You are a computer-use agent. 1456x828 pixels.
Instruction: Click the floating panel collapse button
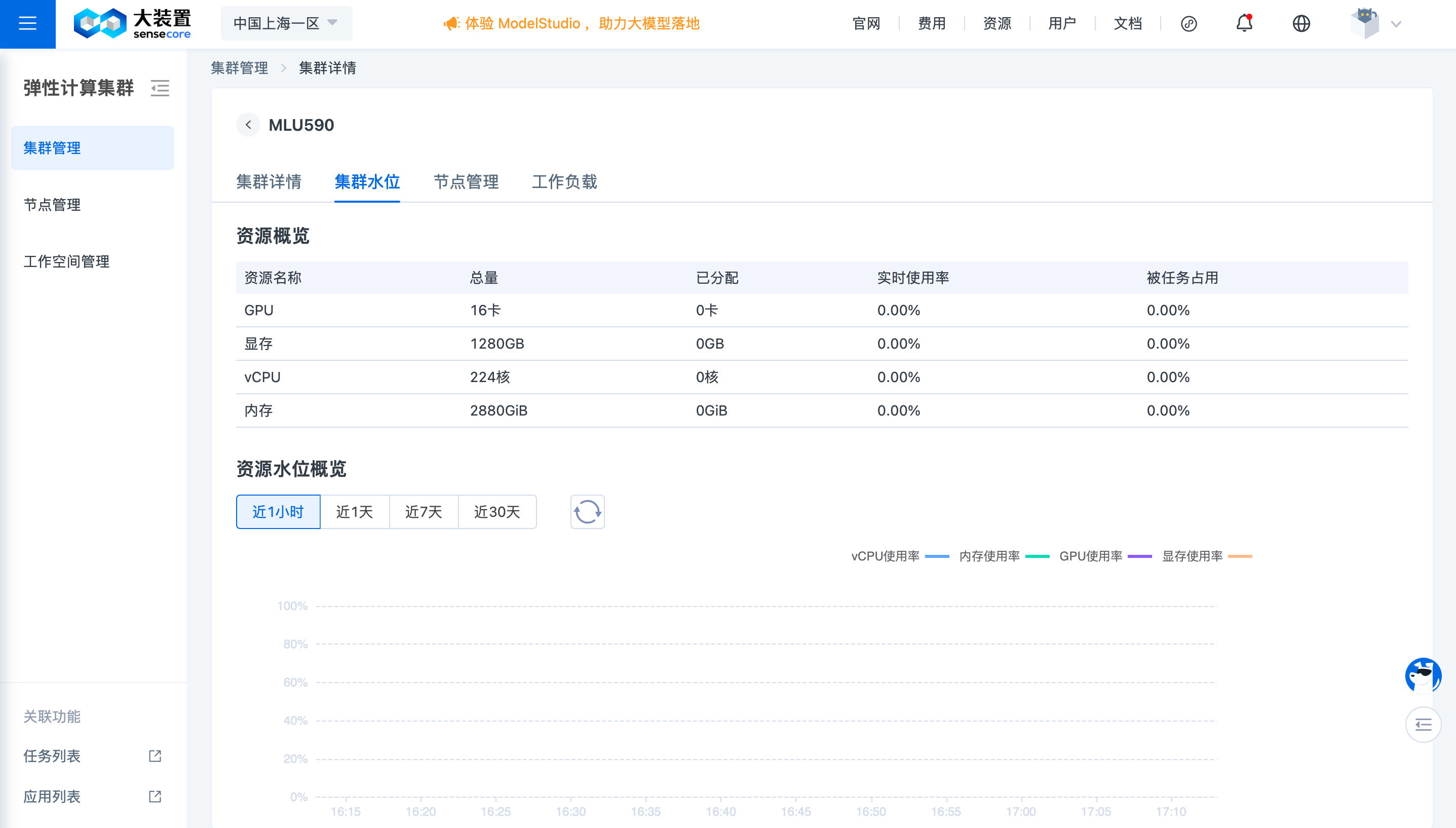click(1423, 725)
